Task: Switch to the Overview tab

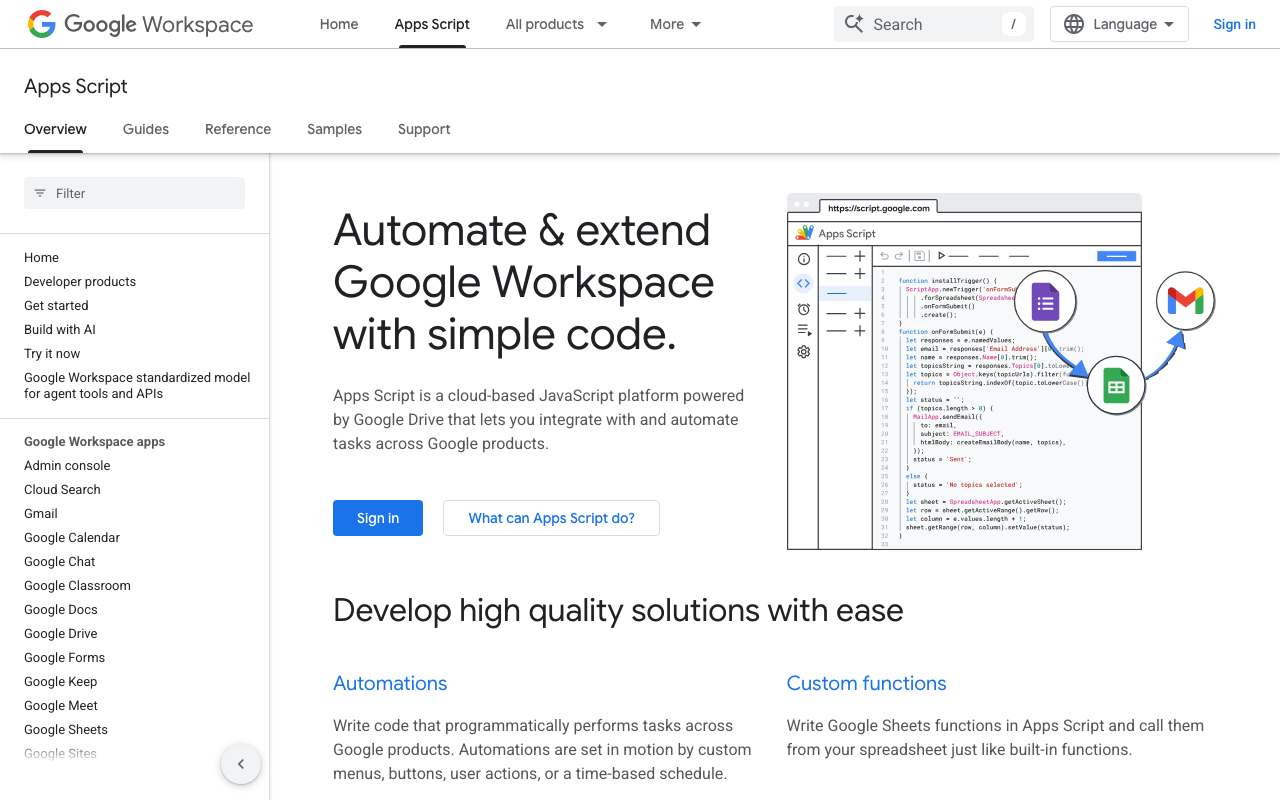Action: tap(56, 129)
